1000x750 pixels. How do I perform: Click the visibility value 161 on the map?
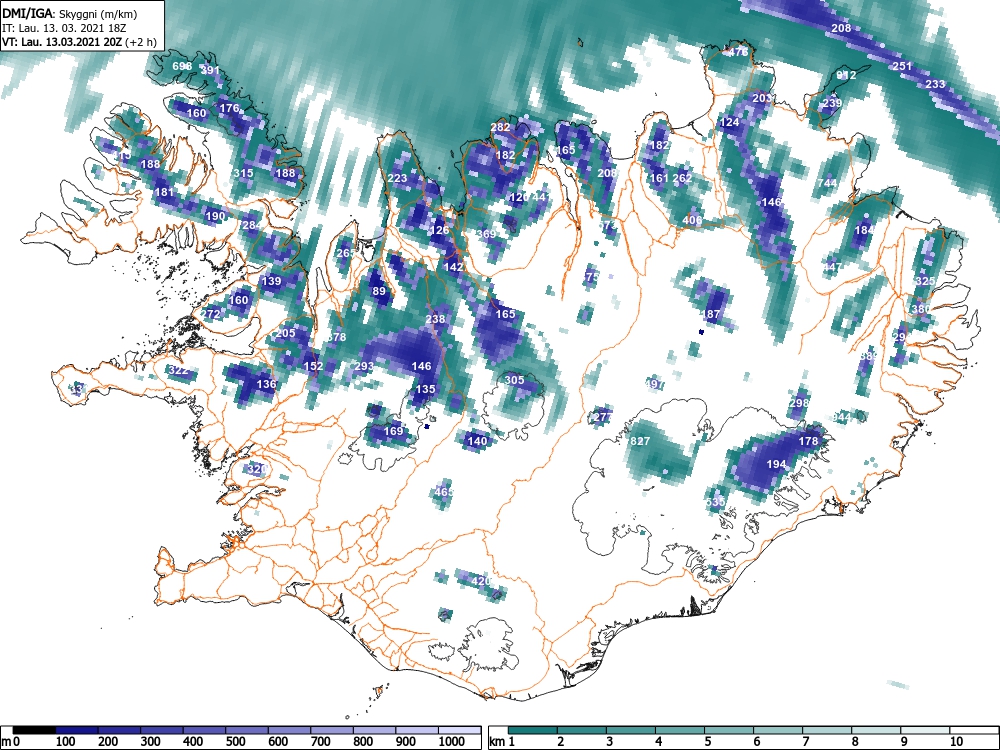[659, 178]
